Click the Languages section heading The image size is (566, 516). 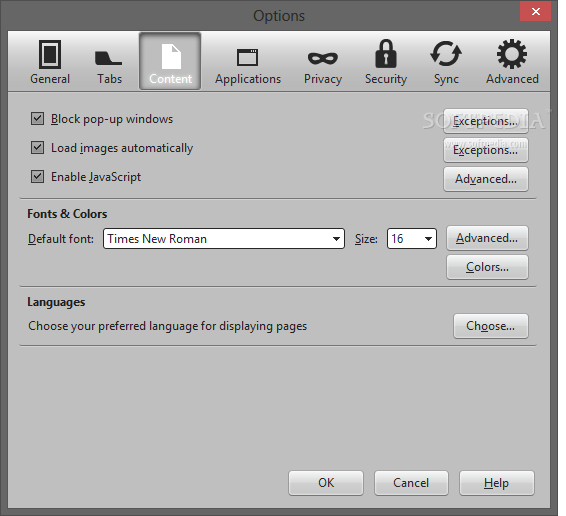pos(56,302)
